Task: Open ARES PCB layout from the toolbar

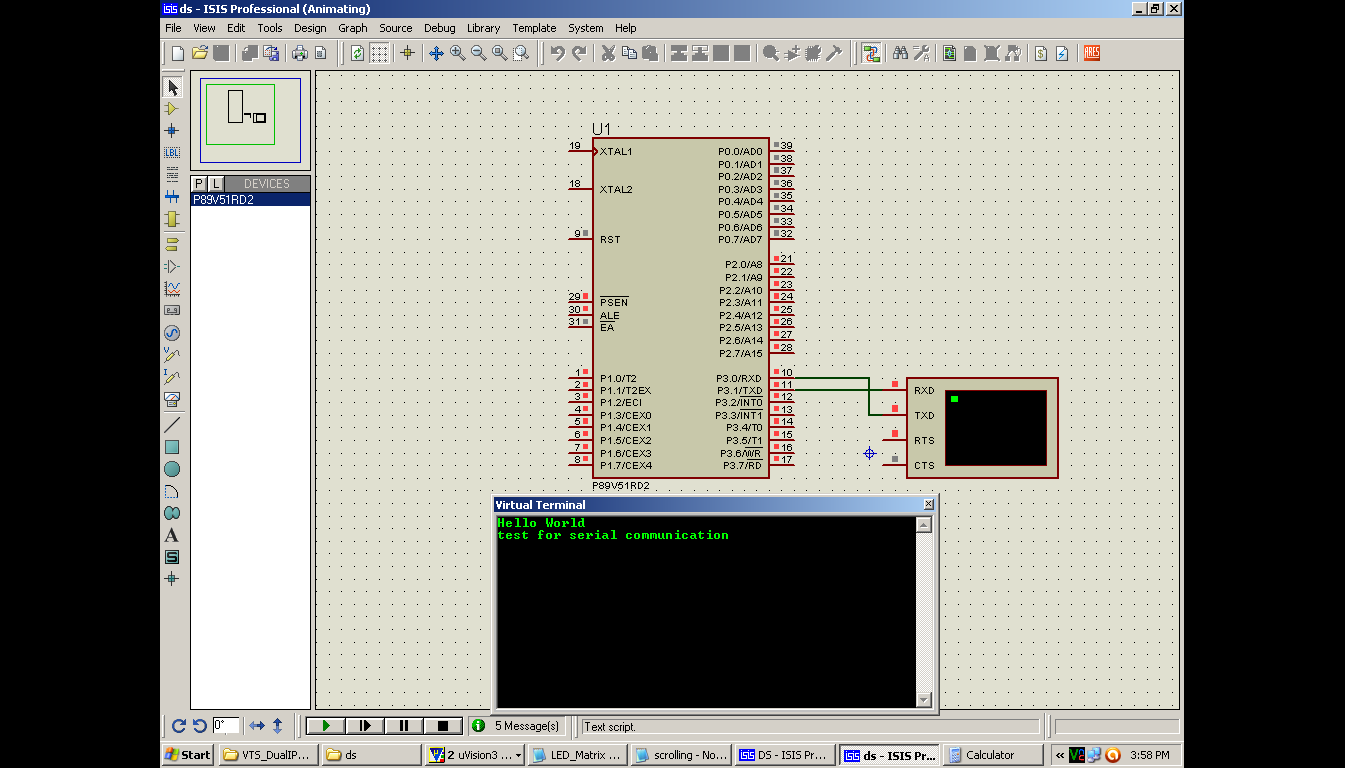Action: (x=1090, y=52)
